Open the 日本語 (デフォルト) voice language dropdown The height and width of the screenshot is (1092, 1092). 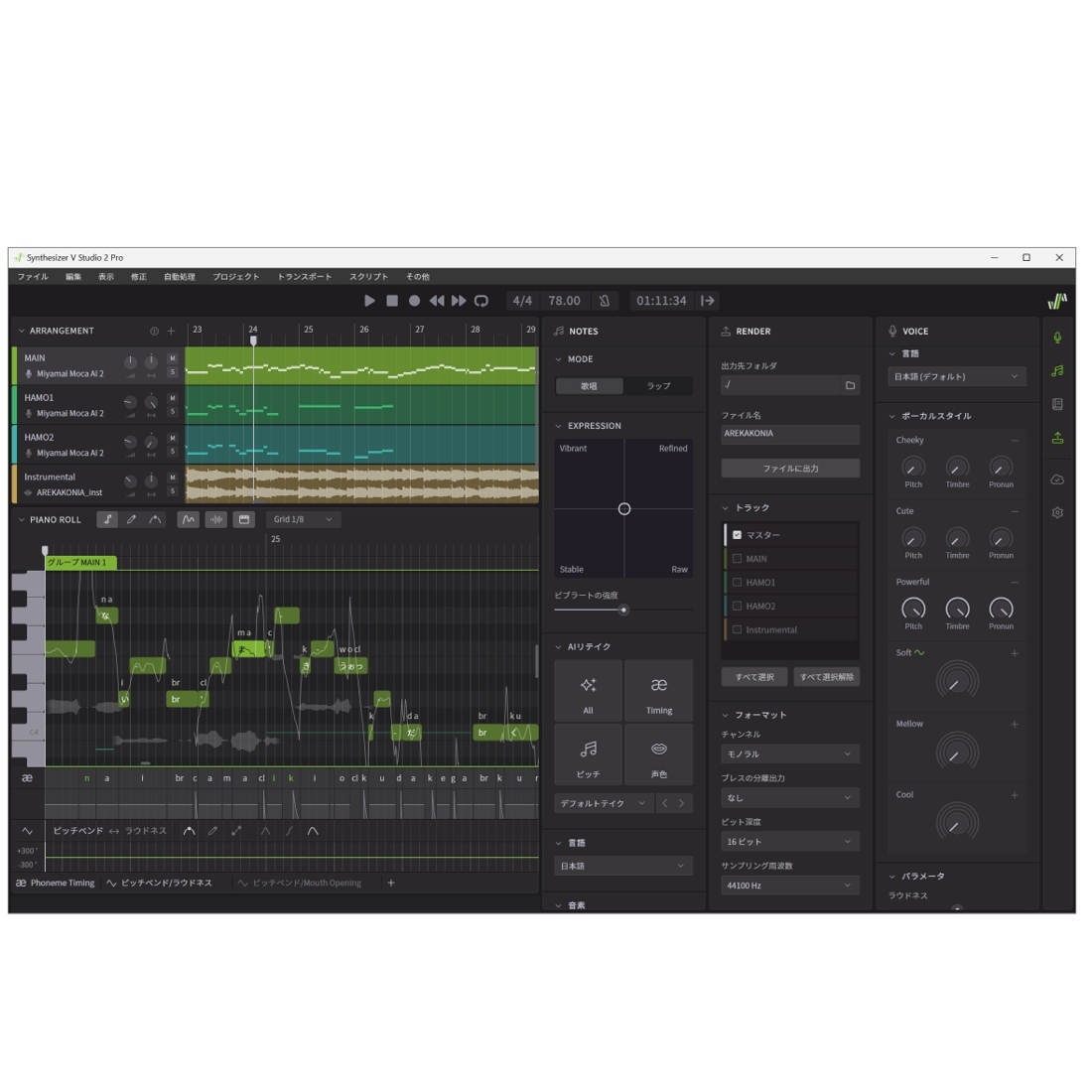coord(957,377)
